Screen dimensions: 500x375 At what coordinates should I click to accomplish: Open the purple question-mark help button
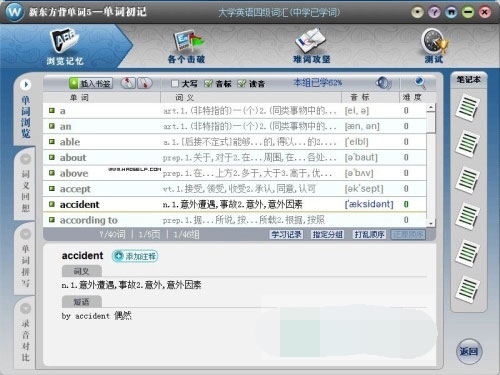[434, 13]
